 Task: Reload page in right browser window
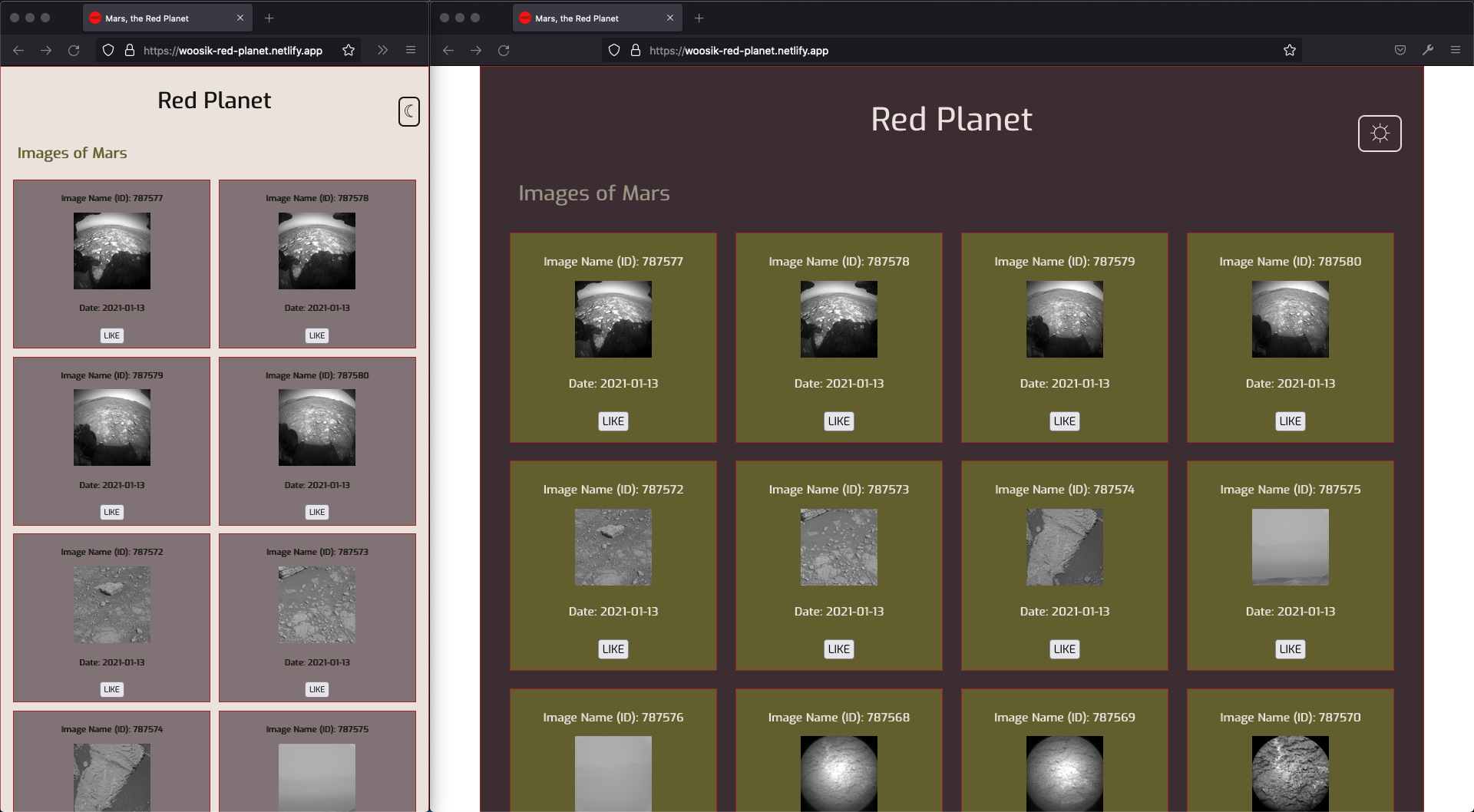point(504,51)
